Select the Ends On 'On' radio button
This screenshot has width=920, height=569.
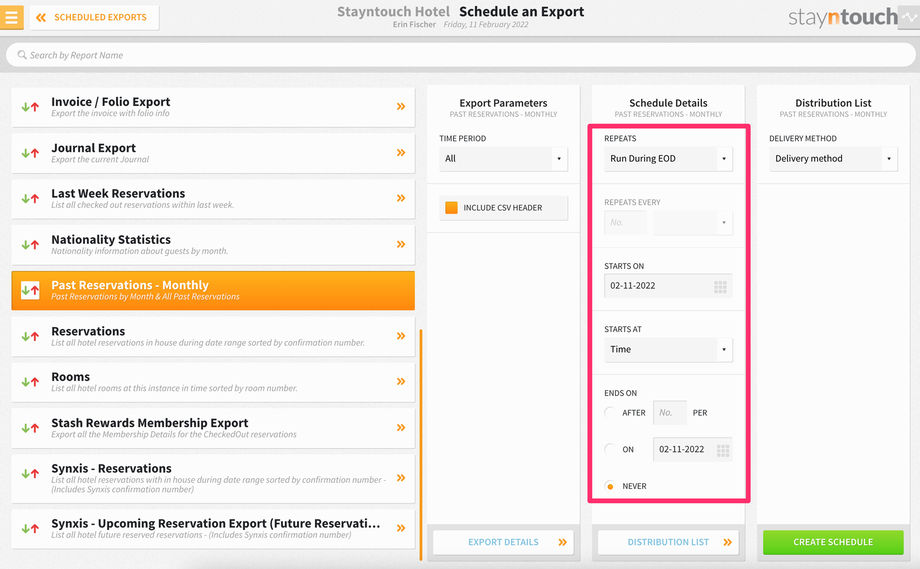[610, 449]
